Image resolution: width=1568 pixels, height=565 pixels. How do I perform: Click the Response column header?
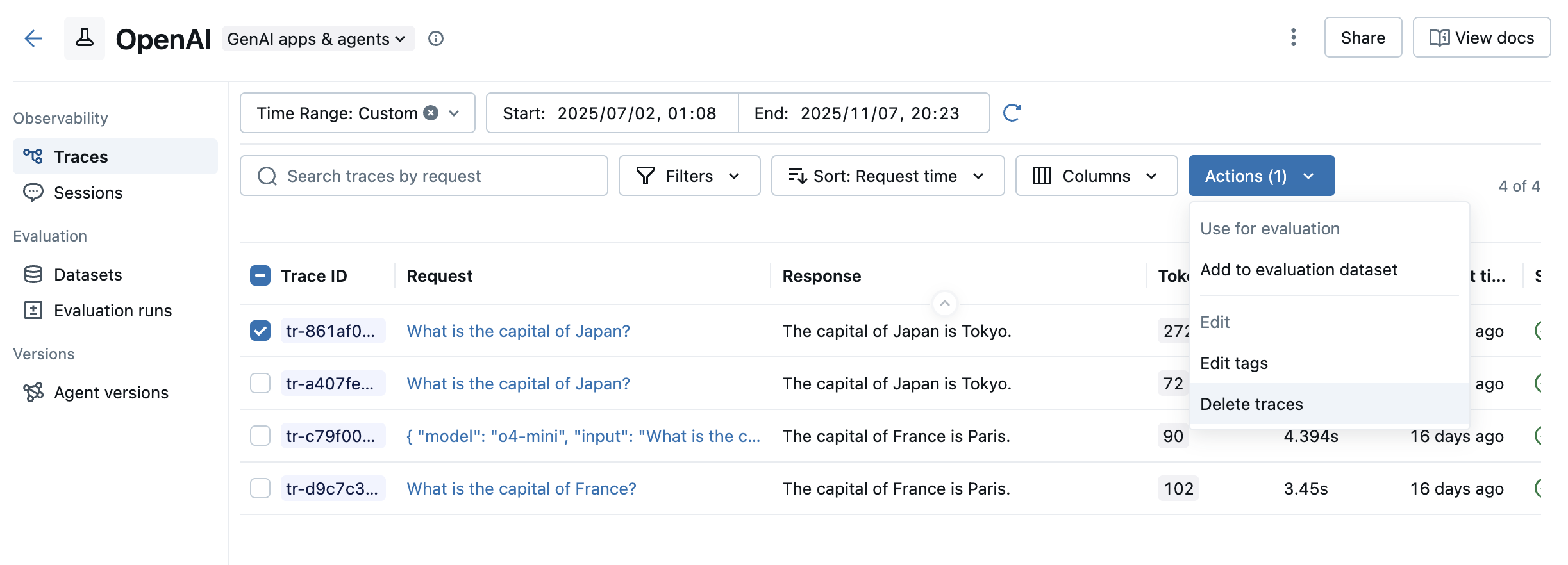(x=822, y=276)
